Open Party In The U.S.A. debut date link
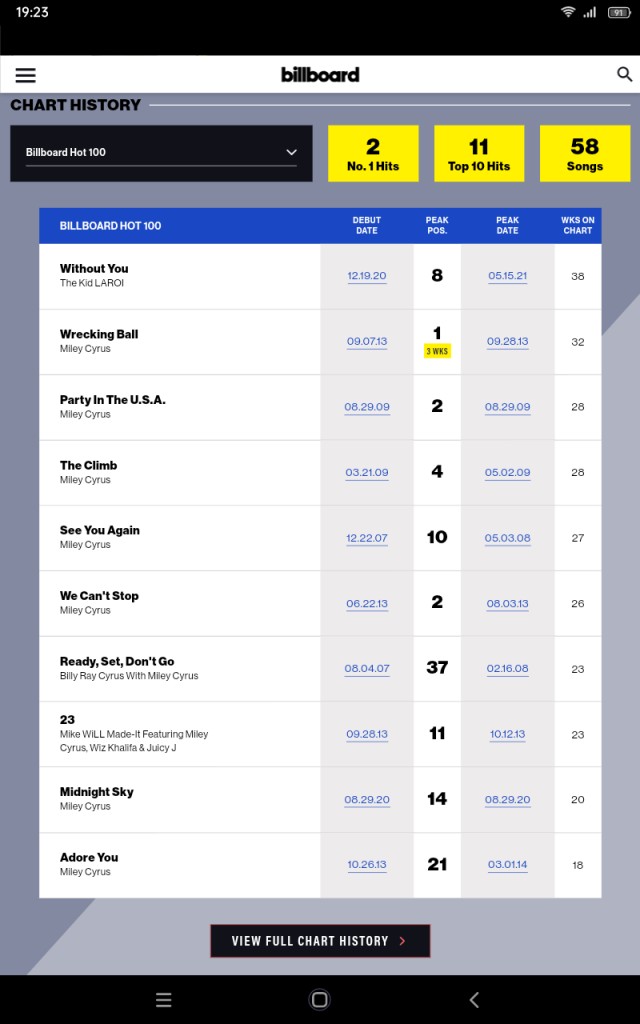This screenshot has height=1024, width=640. [367, 407]
